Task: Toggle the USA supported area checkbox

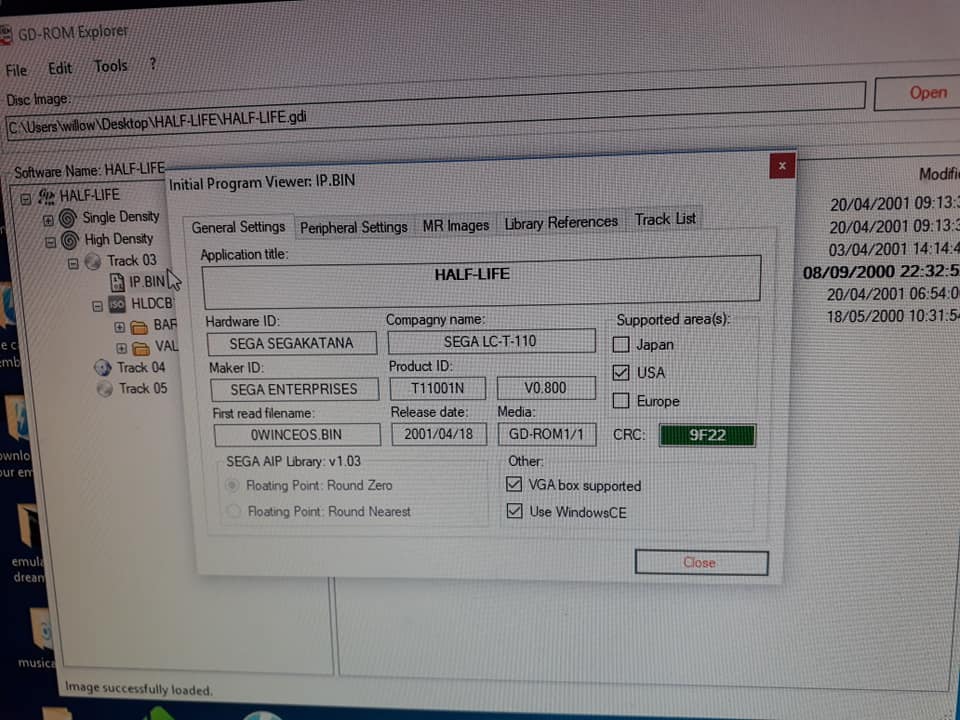Action: [x=621, y=372]
